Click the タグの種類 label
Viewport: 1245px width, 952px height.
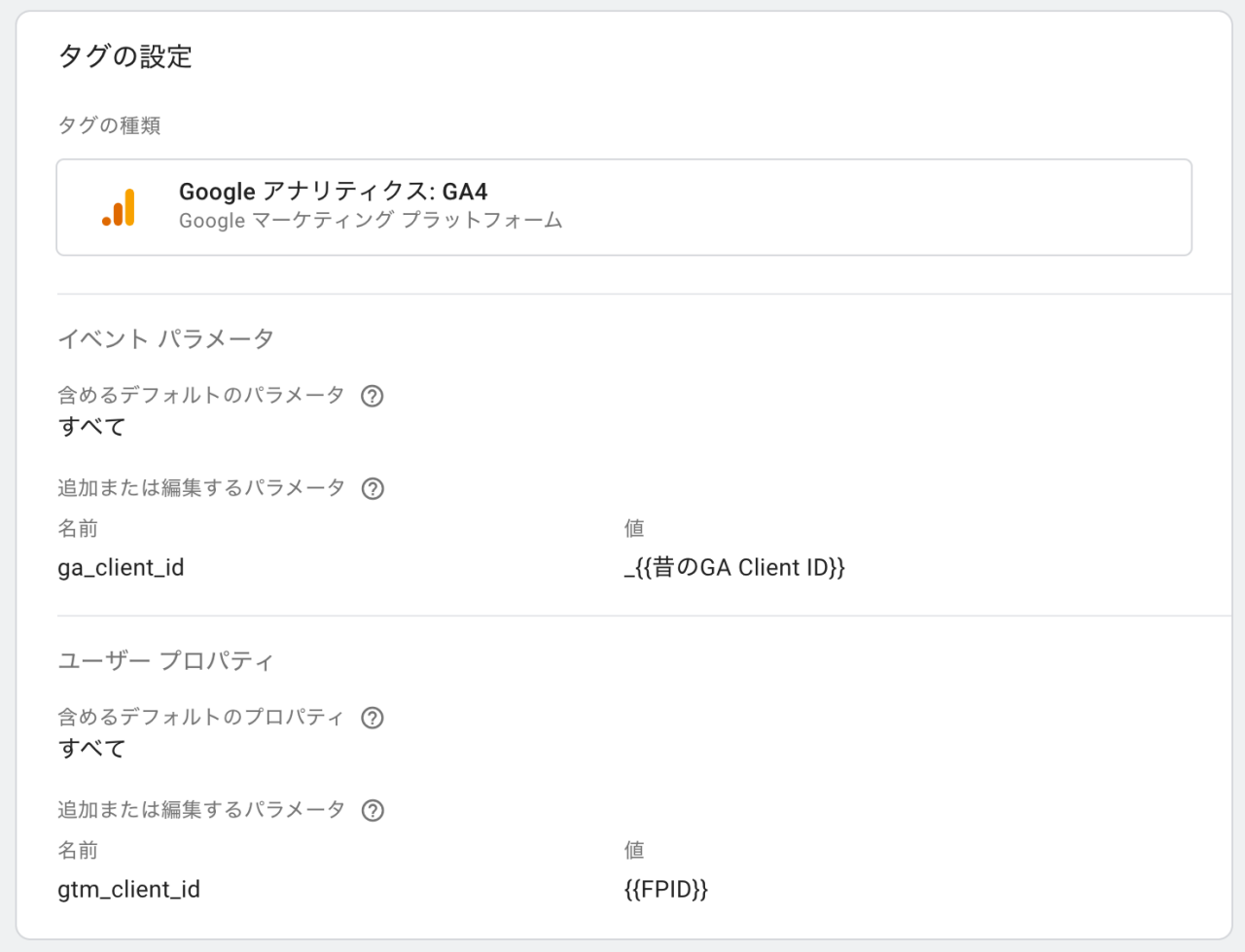point(109,125)
